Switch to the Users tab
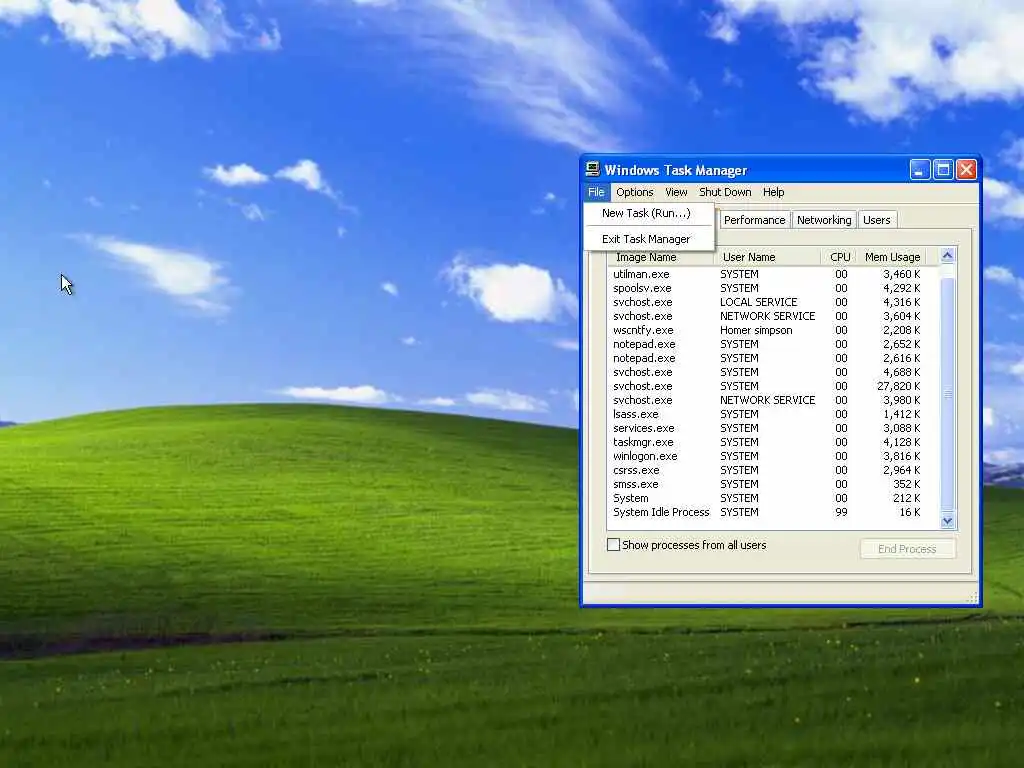The width and height of the screenshot is (1024, 768). click(x=876, y=220)
